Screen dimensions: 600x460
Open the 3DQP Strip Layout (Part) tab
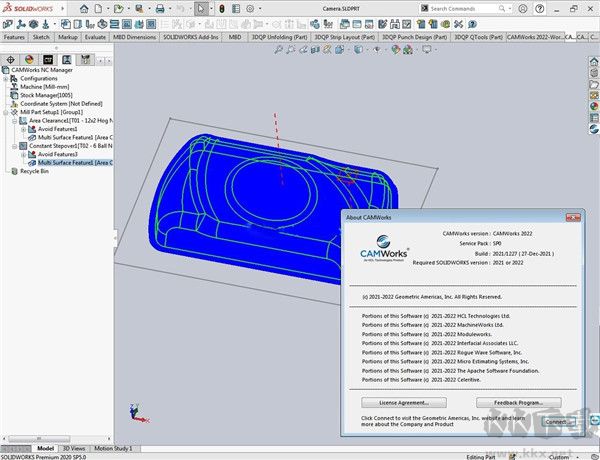click(344, 37)
